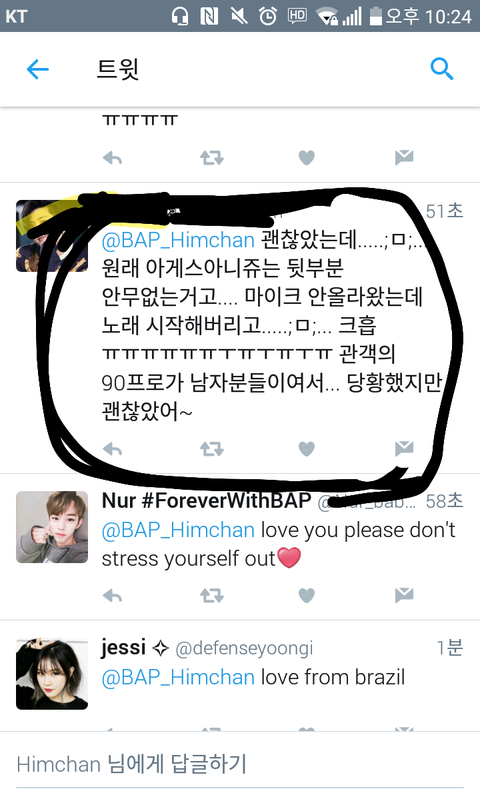Like the topmost partially visible tweet
The width and height of the screenshot is (480, 795).
(x=306, y=158)
